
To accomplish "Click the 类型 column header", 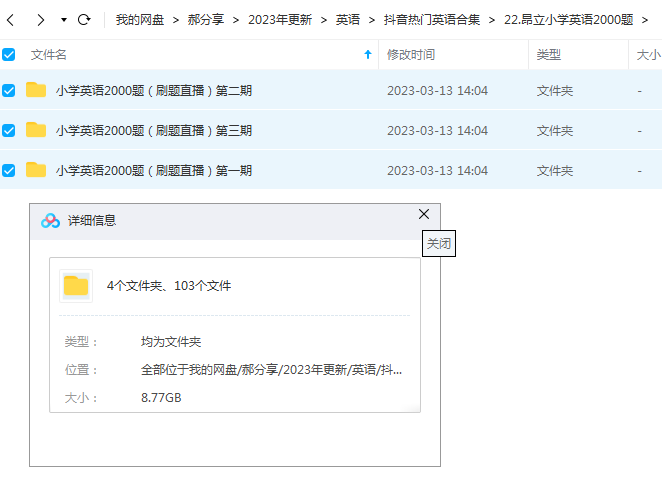I will (549, 55).
